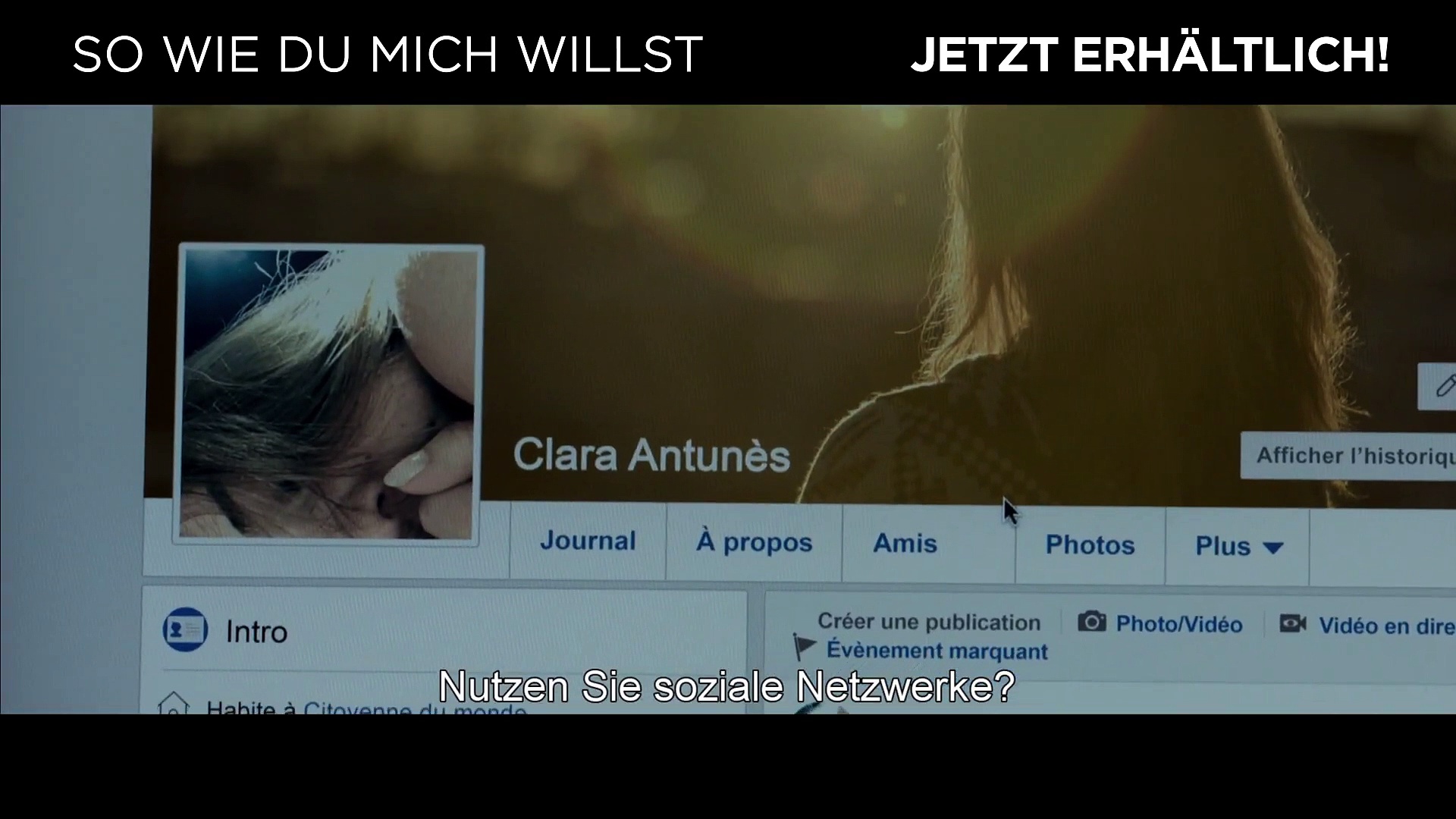Viewport: 1456px width, 819px height.
Task: Open the Journal tab
Action: 588,541
